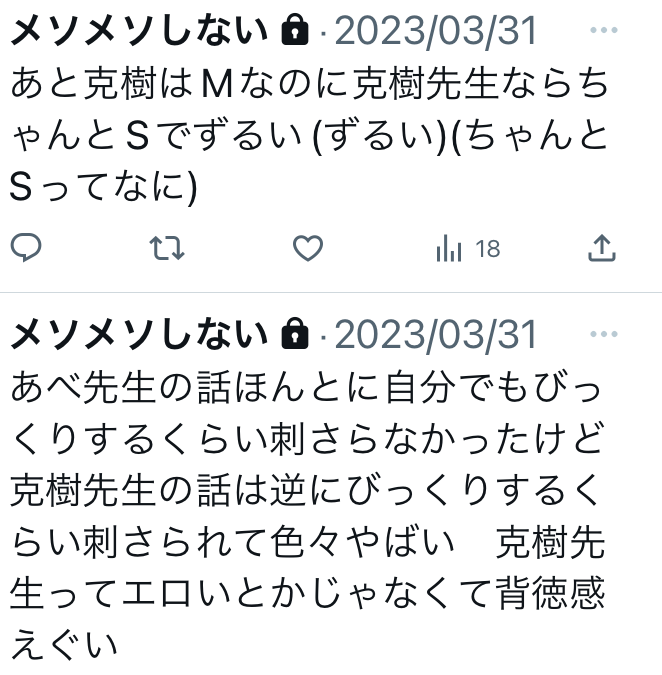Click lock icon beside second メソメソしない name
This screenshot has width=662, height=675.
pyautogui.click(x=295, y=333)
